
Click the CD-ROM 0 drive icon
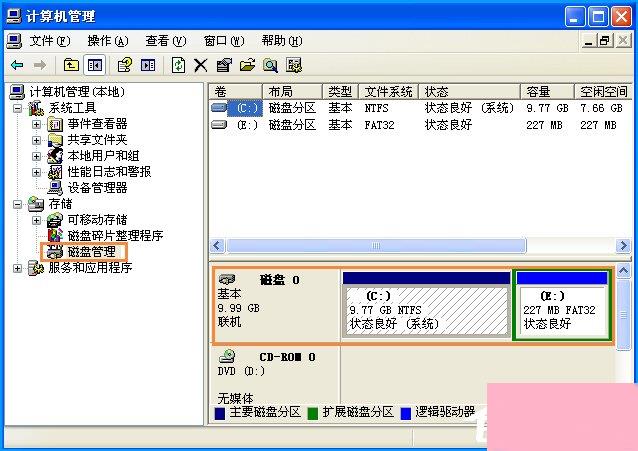[x=227, y=357]
